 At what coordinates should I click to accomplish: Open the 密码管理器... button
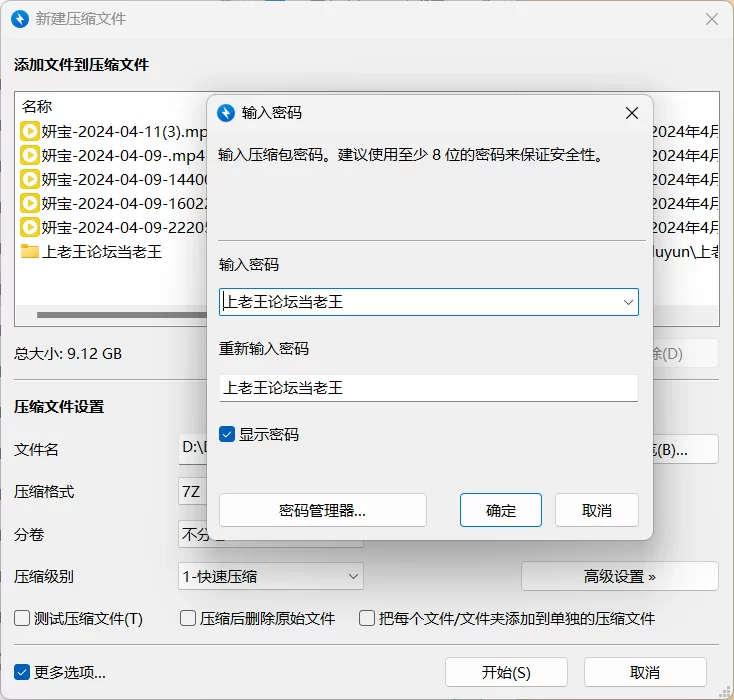point(323,510)
